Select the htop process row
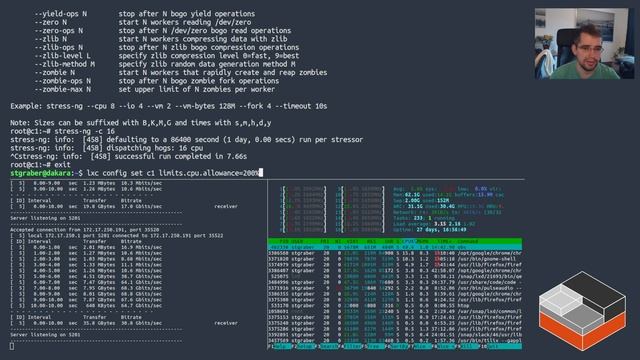The width and height of the screenshot is (640, 360). [x=395, y=305]
